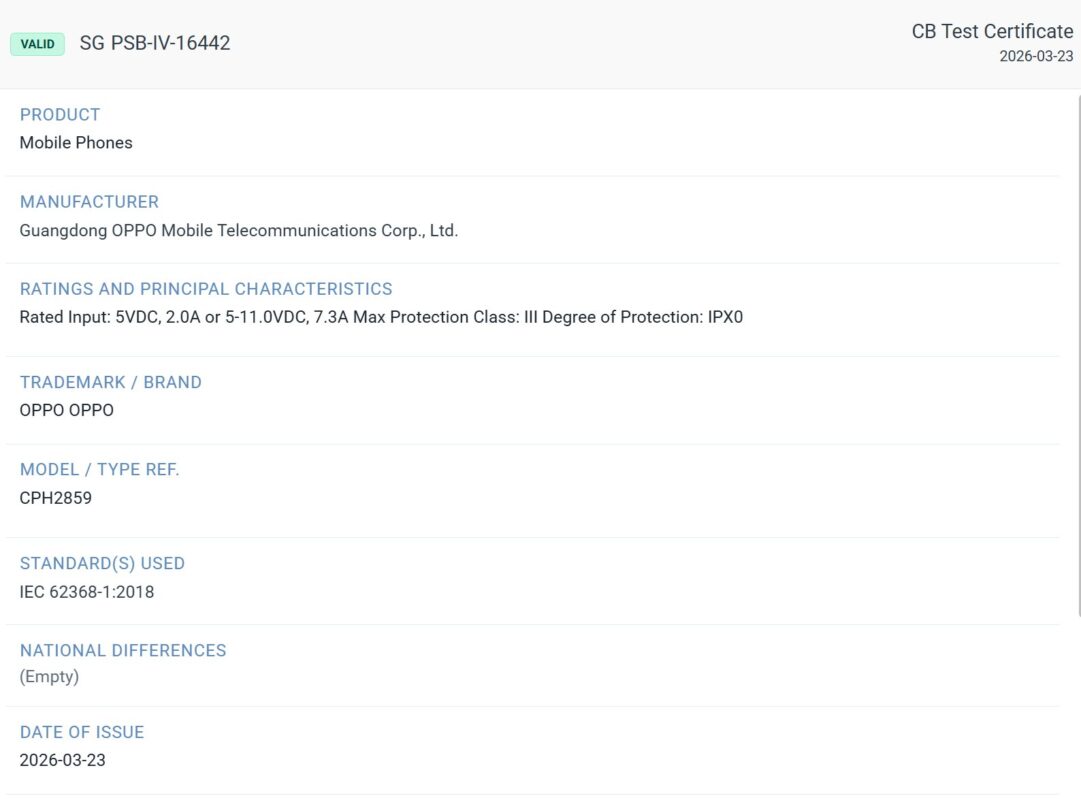Image resolution: width=1081 pixels, height=800 pixels.
Task: Click the CB Test Certificate heading
Action: (992, 31)
